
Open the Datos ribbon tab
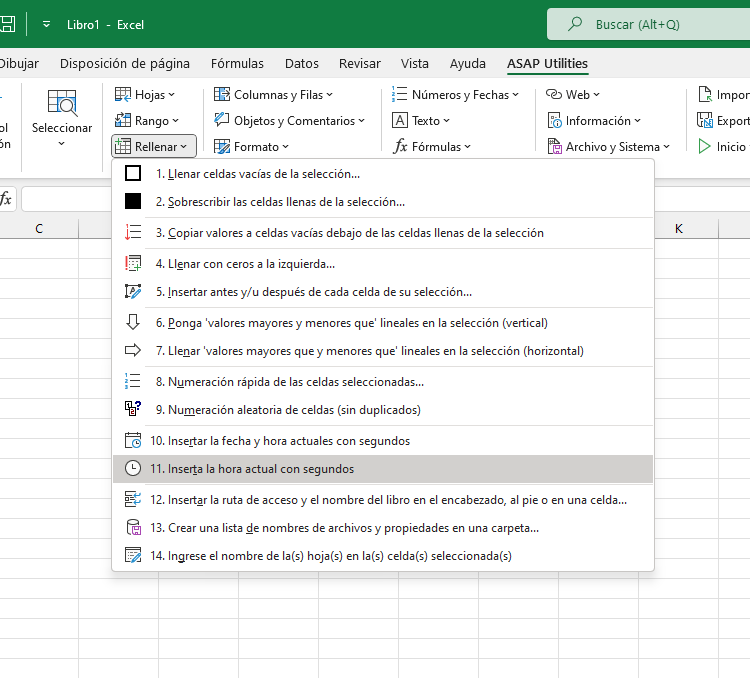[302, 64]
